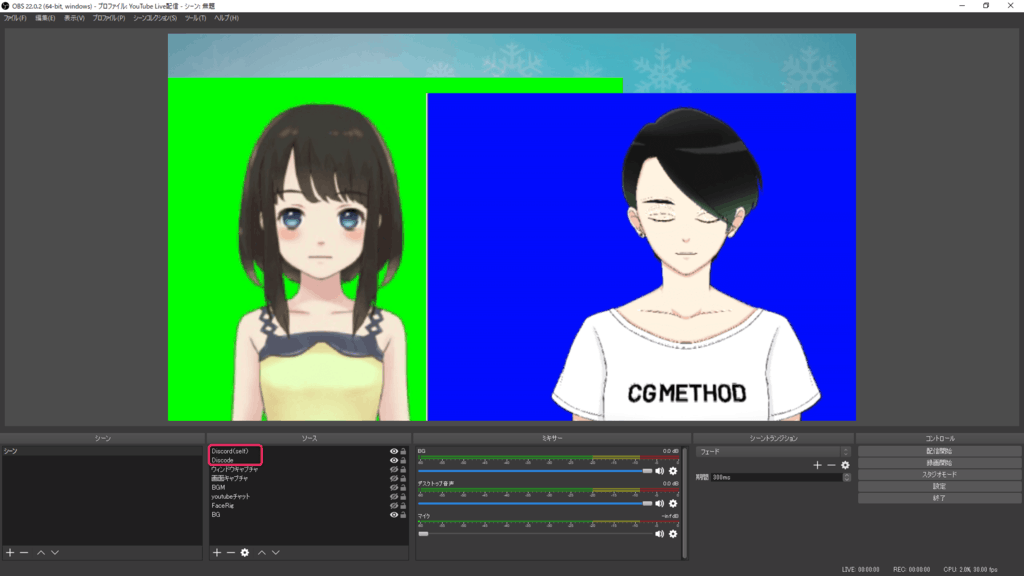Click the BG mixer volume slider handle

click(x=647, y=470)
